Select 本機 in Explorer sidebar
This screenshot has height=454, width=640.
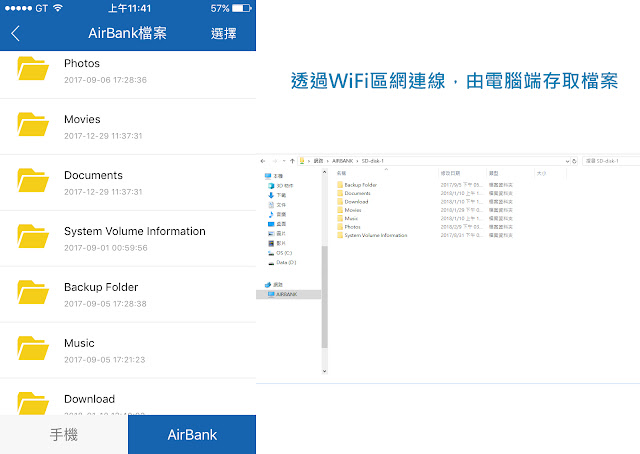(x=274, y=176)
